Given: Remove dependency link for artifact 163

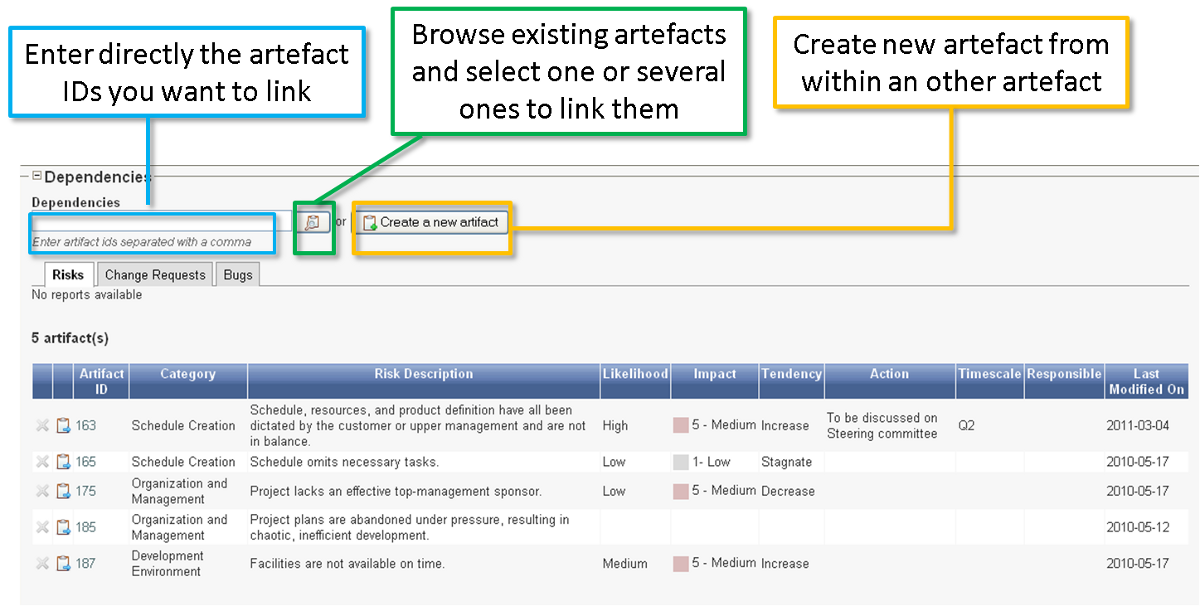Looking at the screenshot, I should coord(42,426).
